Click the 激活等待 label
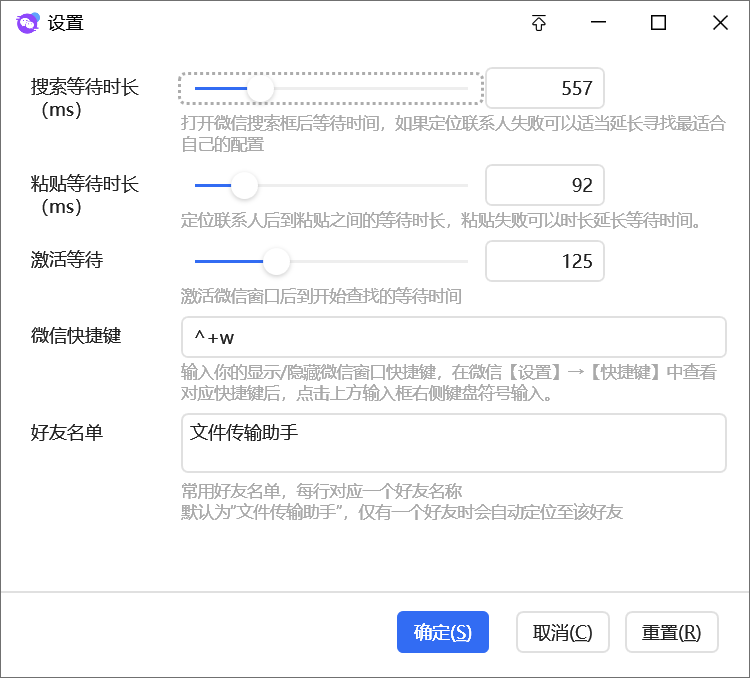Viewport: 750px width, 678px height. point(67,260)
